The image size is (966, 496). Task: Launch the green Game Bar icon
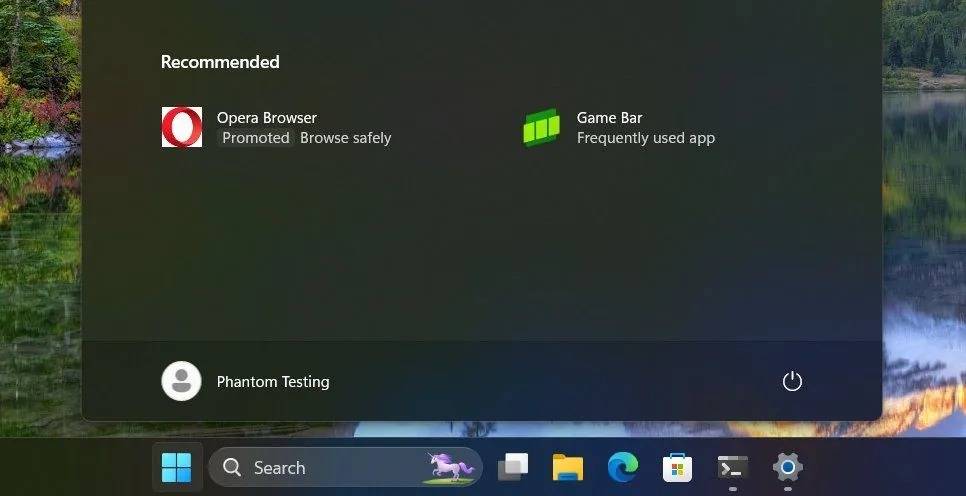[542, 127]
